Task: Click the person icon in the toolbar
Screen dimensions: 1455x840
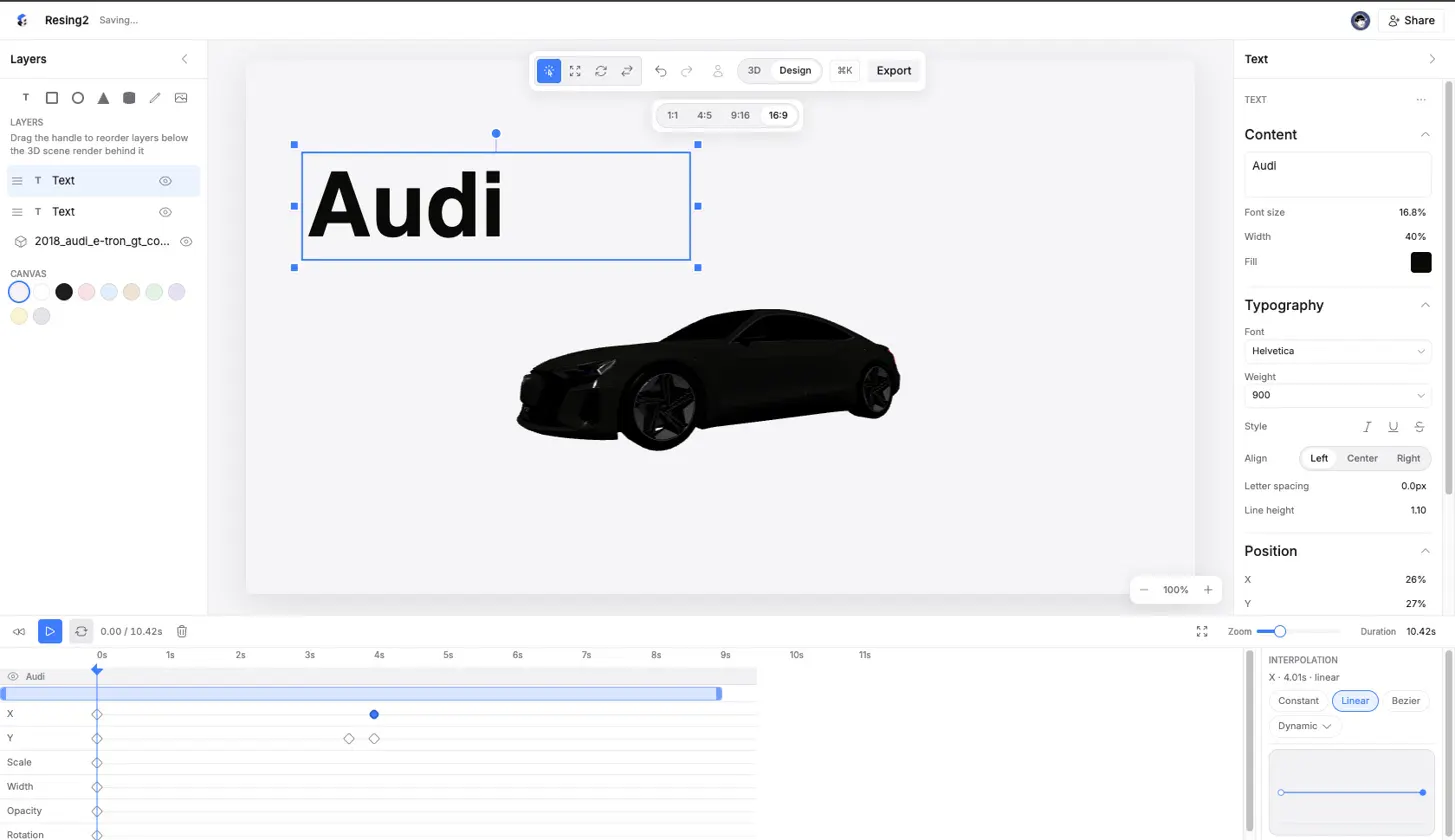Action: tap(718, 71)
